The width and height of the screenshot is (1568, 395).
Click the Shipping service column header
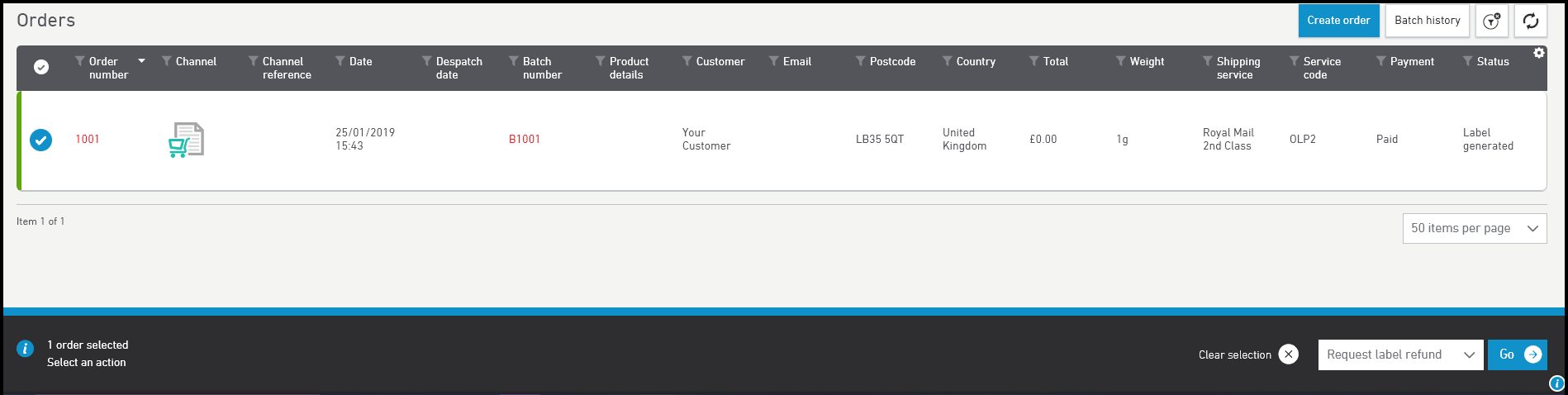(1238, 68)
